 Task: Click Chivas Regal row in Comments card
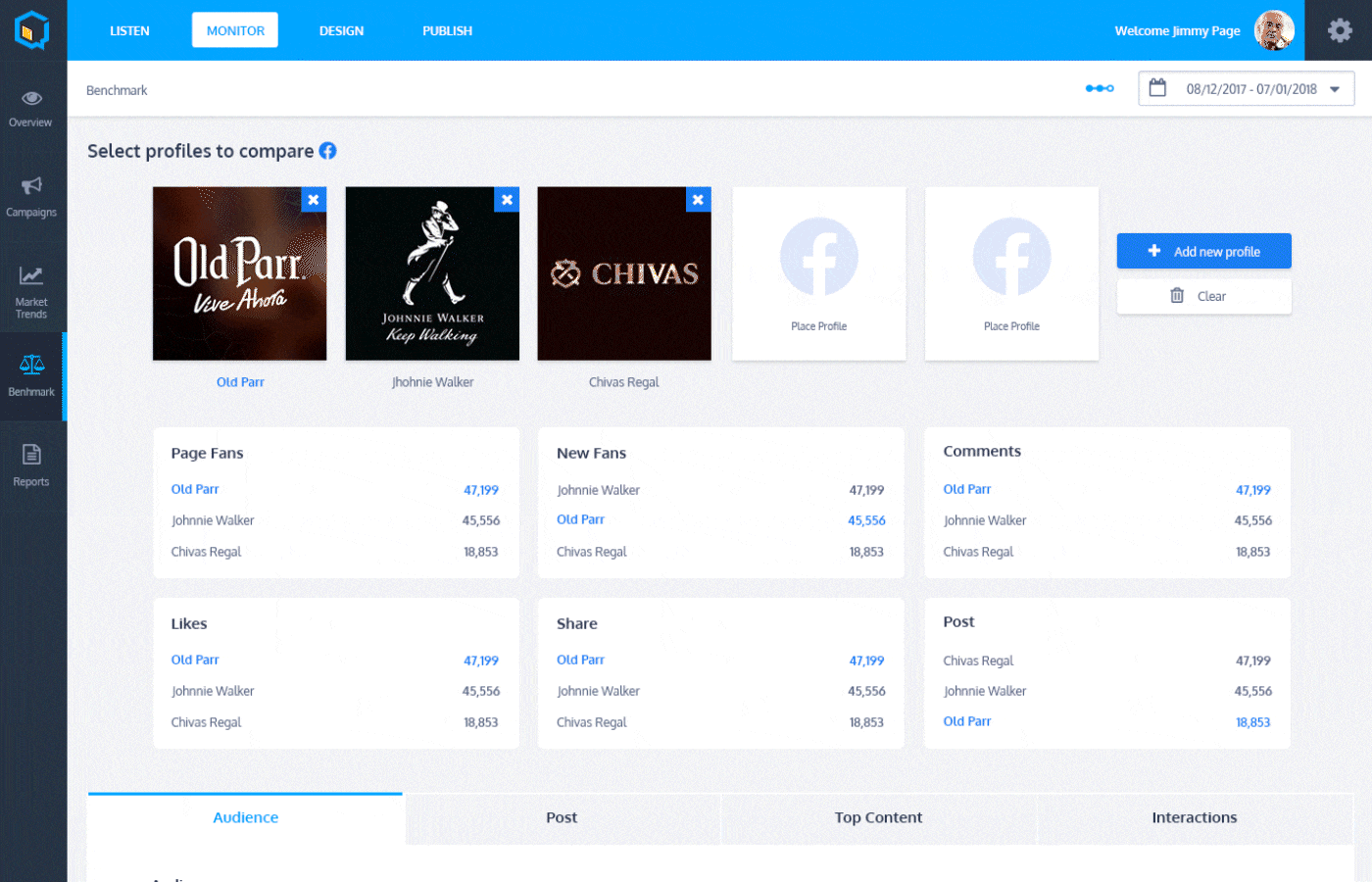point(1106,552)
